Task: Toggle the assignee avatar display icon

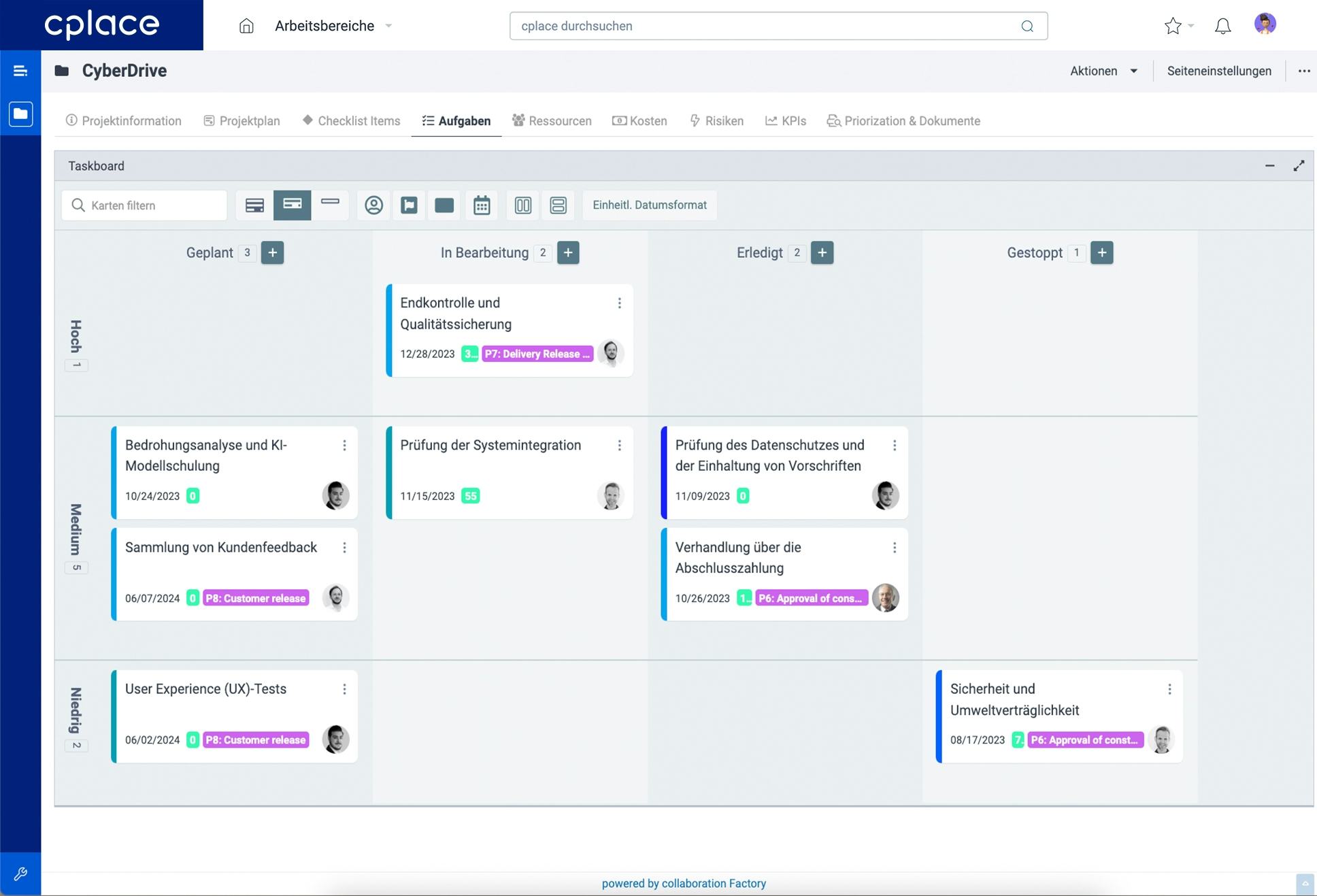Action: [373, 205]
